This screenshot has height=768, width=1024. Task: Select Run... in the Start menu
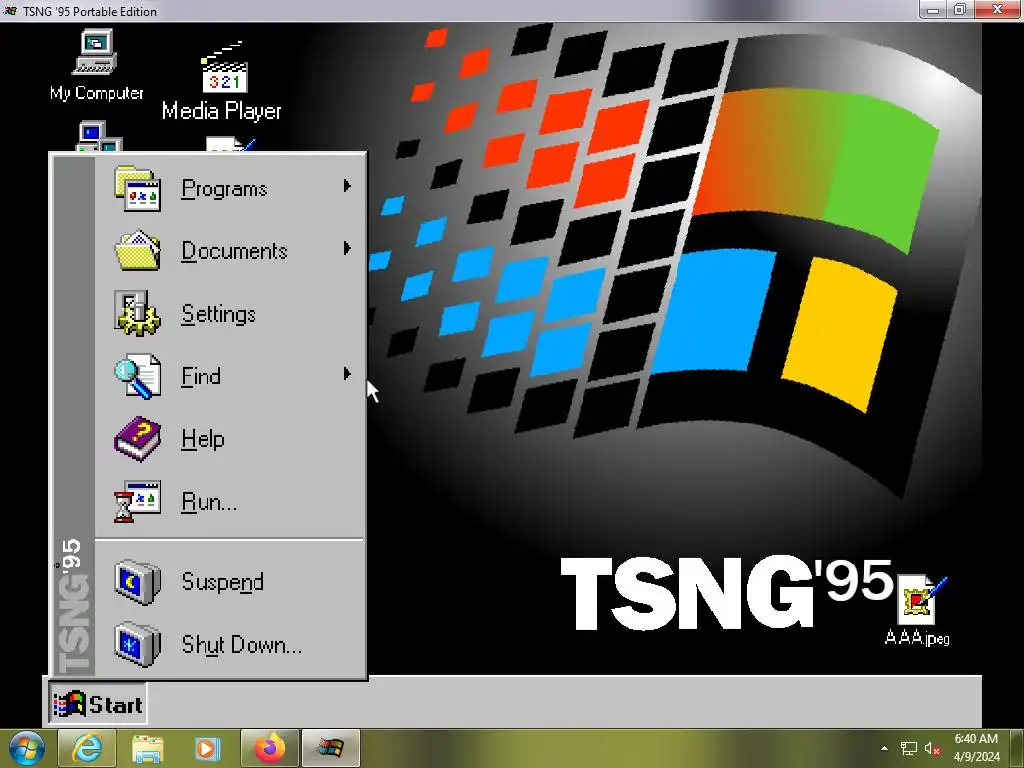click(229, 502)
